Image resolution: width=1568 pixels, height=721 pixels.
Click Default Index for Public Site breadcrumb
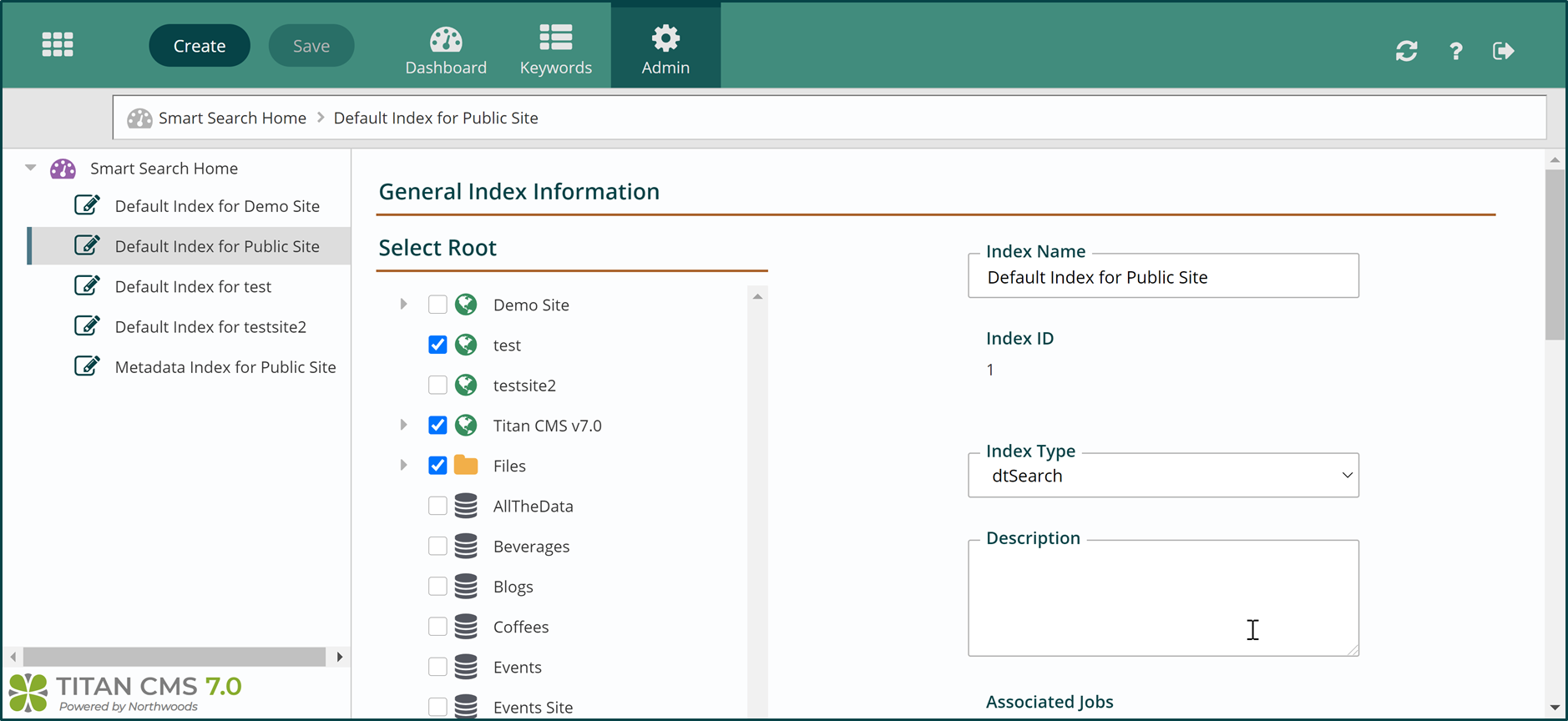point(436,118)
